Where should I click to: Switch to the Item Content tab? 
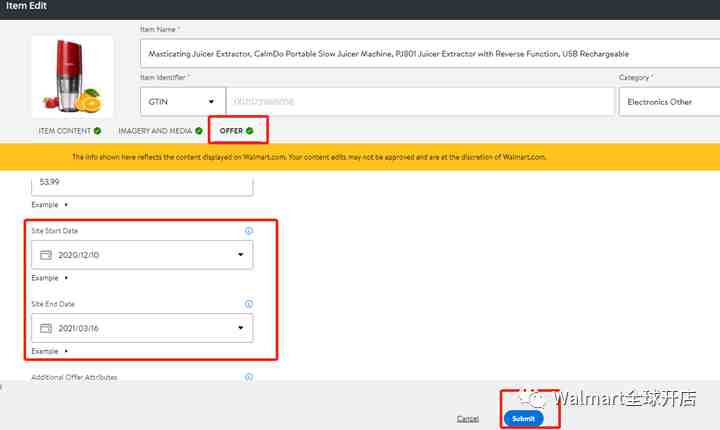click(69, 131)
